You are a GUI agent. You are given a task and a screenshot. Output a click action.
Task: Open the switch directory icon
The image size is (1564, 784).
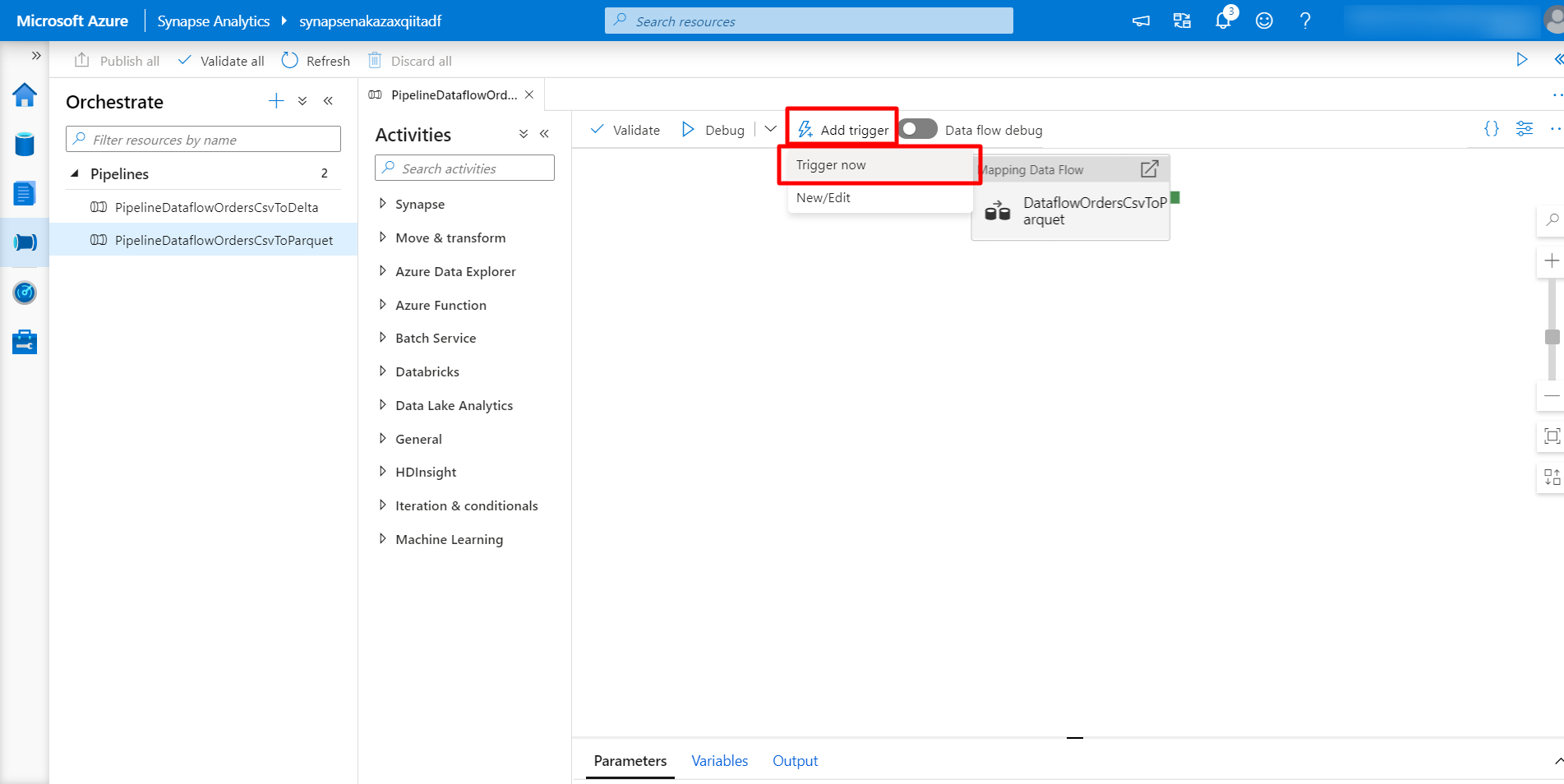click(1182, 21)
